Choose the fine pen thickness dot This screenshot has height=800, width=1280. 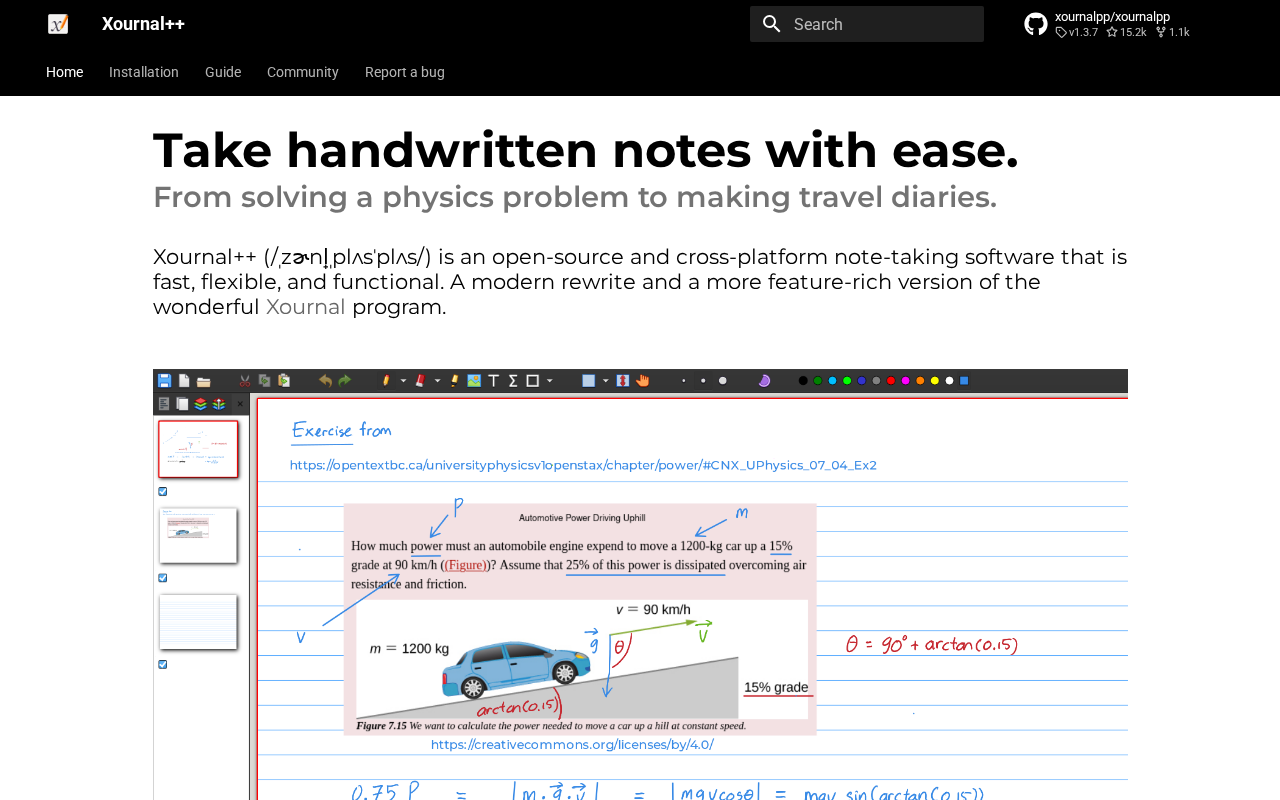coord(684,381)
